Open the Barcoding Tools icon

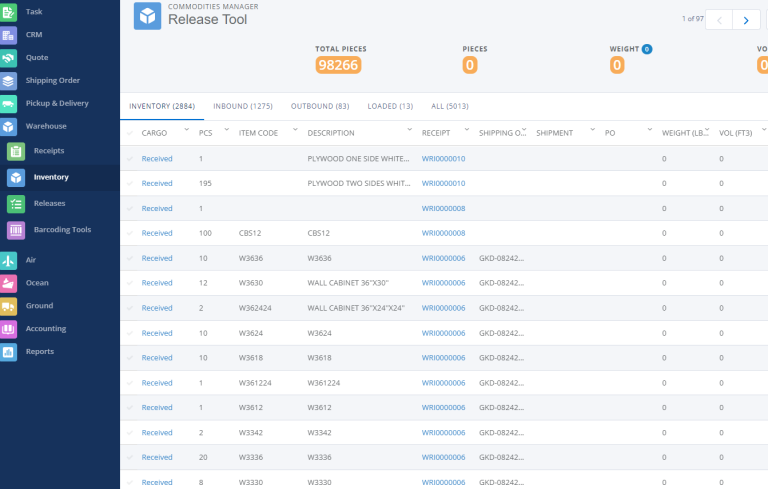[x=16, y=230]
